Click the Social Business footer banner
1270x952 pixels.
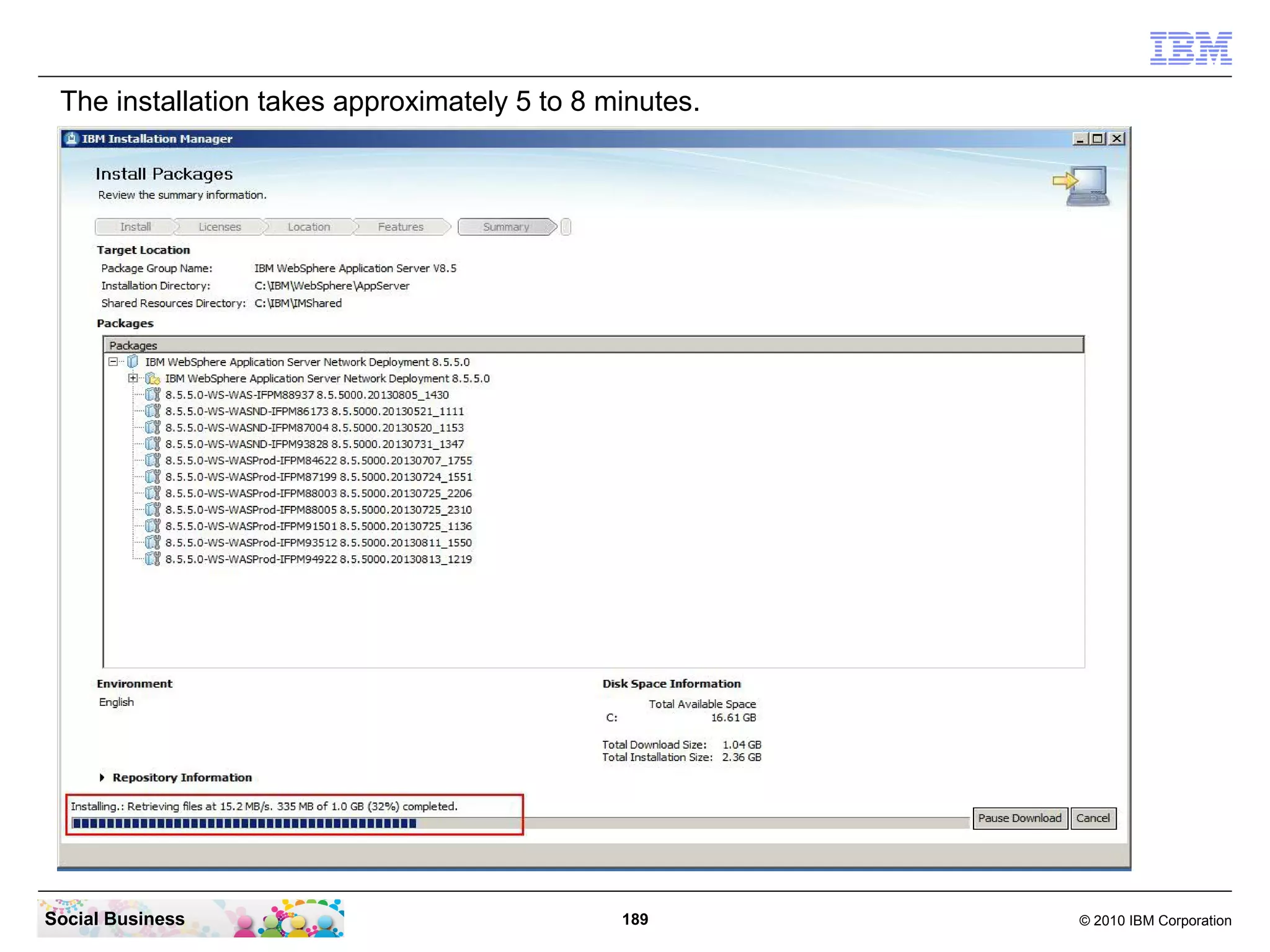191,919
